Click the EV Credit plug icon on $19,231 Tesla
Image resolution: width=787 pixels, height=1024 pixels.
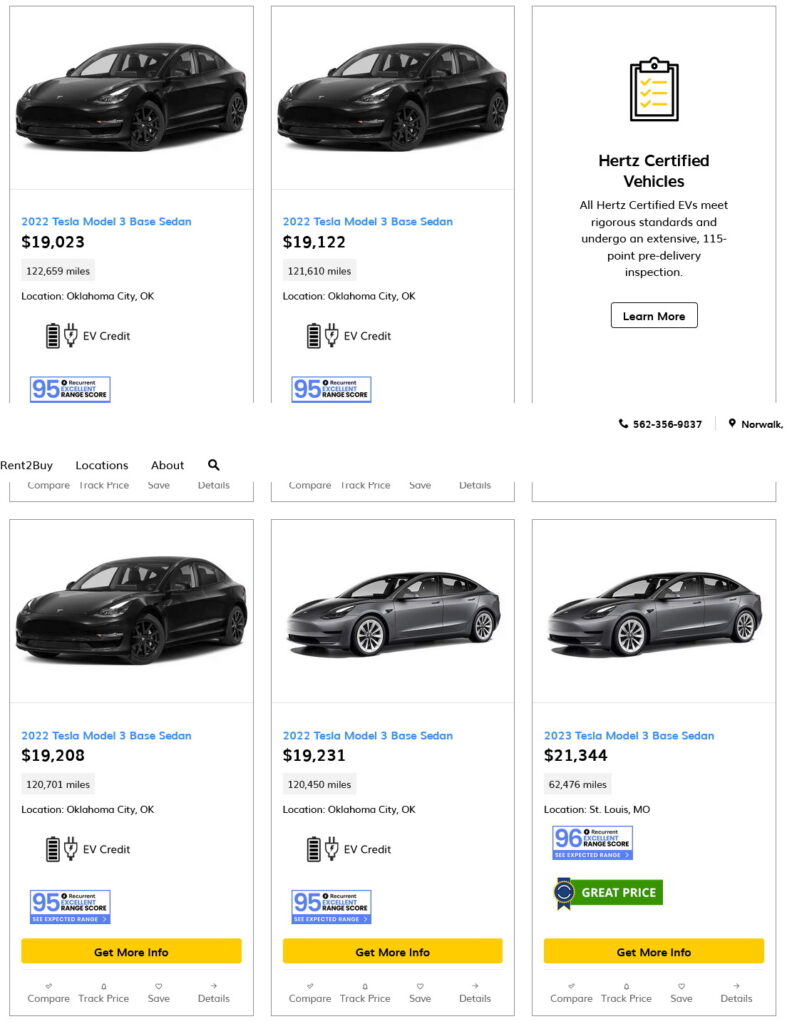(329, 849)
